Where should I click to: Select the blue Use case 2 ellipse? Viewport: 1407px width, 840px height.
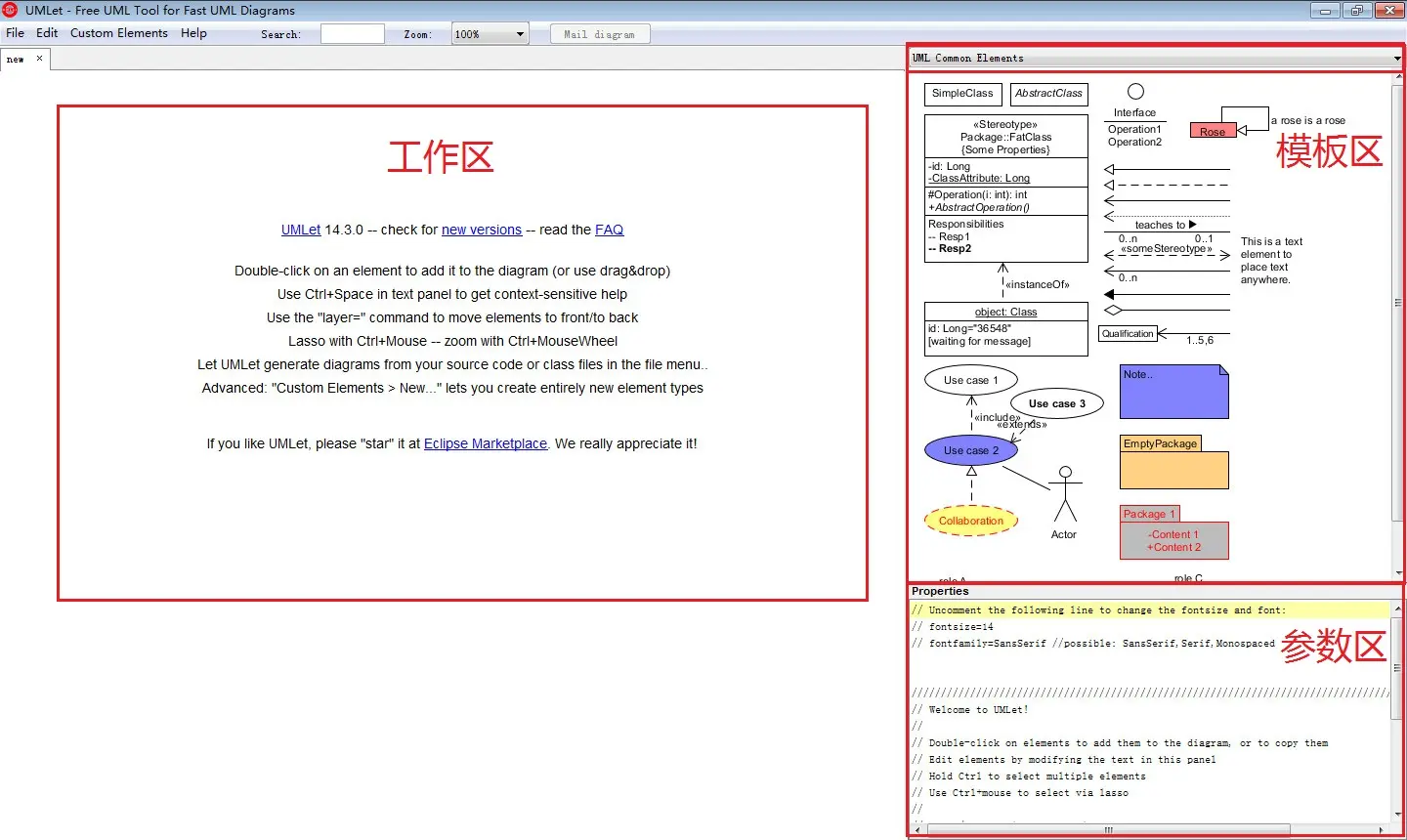click(x=971, y=450)
